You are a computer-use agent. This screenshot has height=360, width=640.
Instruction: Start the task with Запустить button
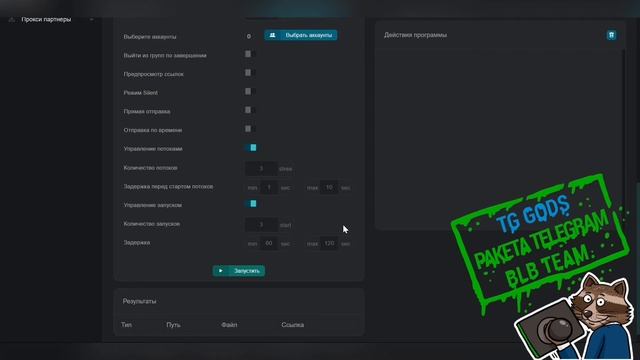click(x=239, y=271)
